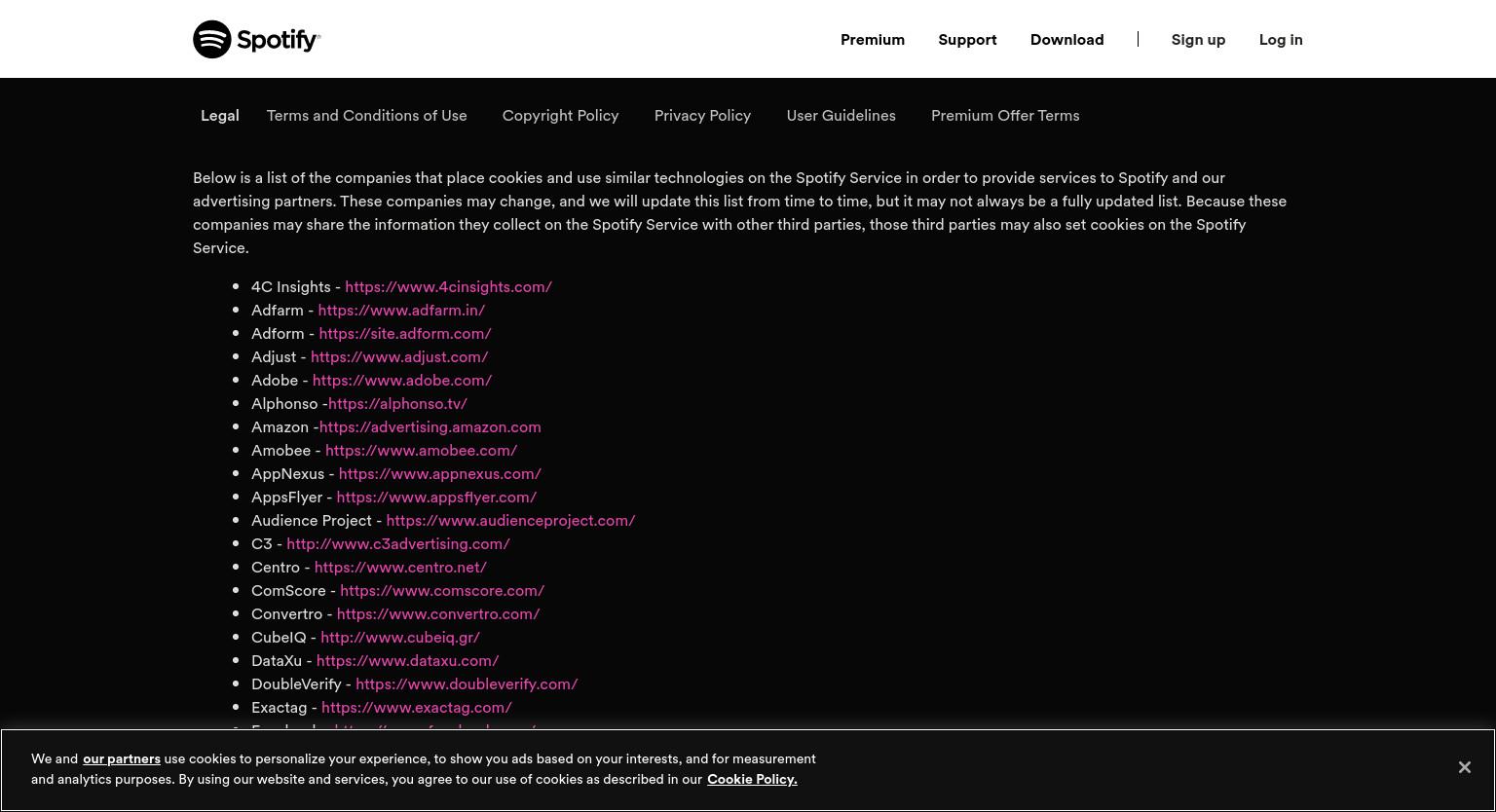Image resolution: width=1496 pixels, height=812 pixels.
Task: Follow the c3advertising.com link
Action: click(x=398, y=543)
